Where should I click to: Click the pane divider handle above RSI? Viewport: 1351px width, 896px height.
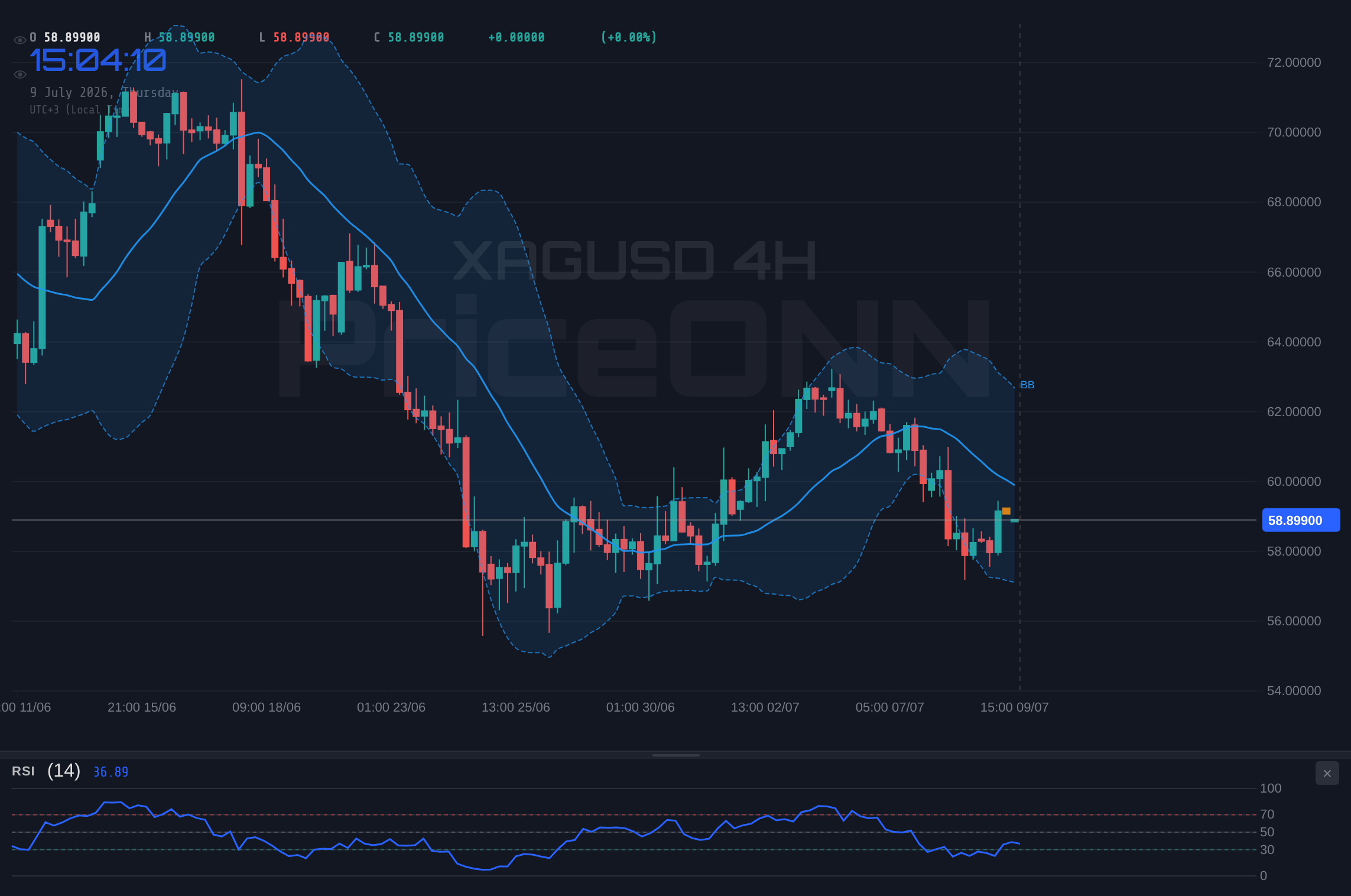click(x=675, y=755)
